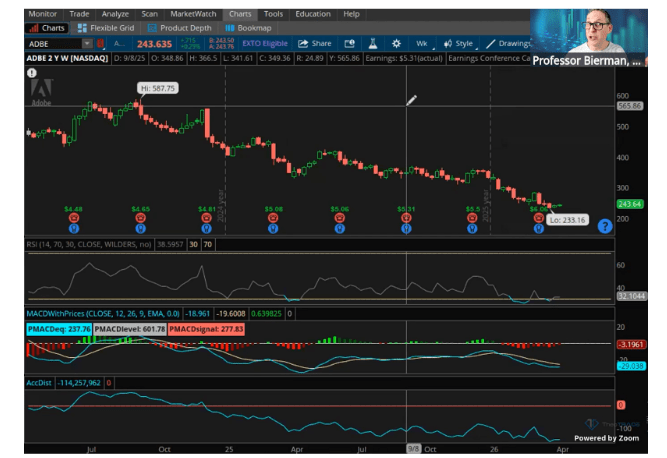The height and width of the screenshot is (458, 667).
Task: Expand the ADBE symbol dropdown arrow
Action: click(x=87, y=43)
